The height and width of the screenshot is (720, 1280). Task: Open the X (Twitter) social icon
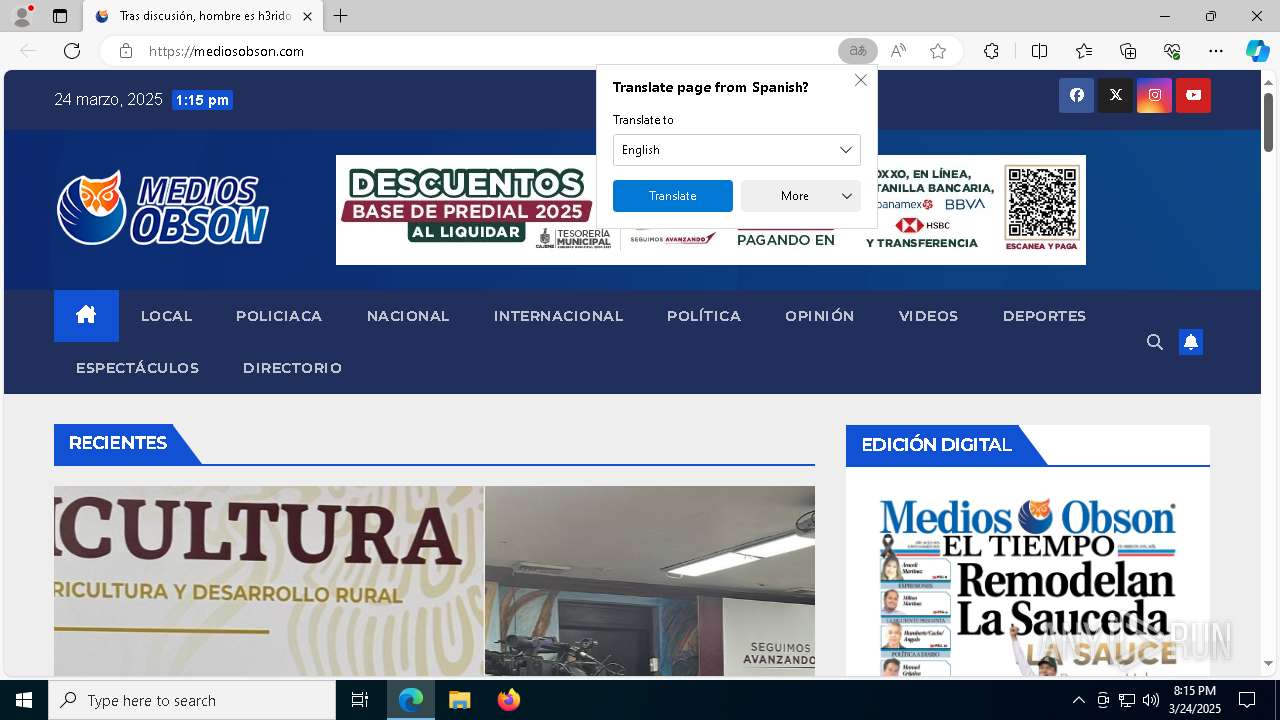point(1115,95)
